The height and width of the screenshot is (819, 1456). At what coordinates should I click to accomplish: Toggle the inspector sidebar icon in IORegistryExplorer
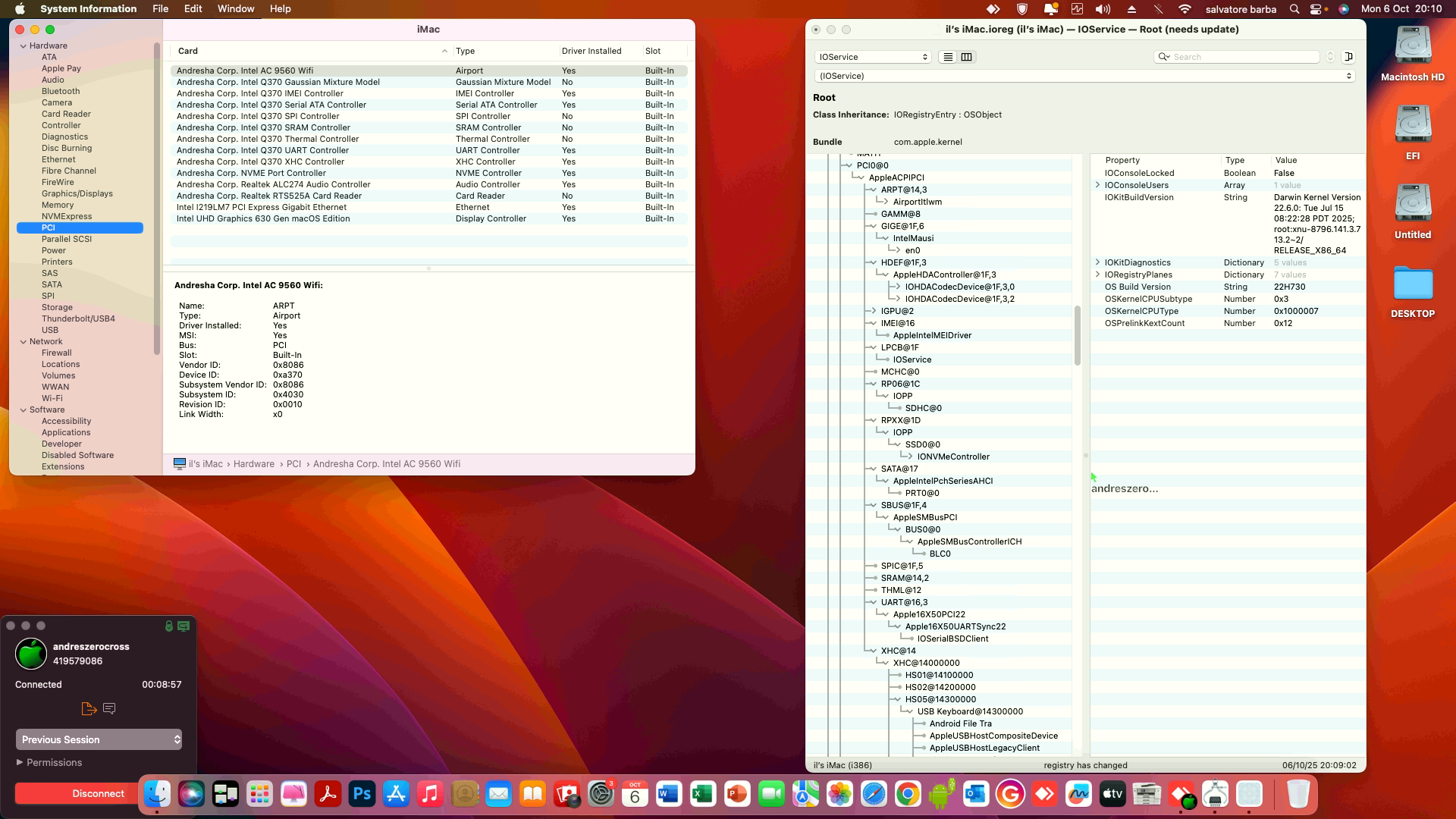tap(1348, 57)
